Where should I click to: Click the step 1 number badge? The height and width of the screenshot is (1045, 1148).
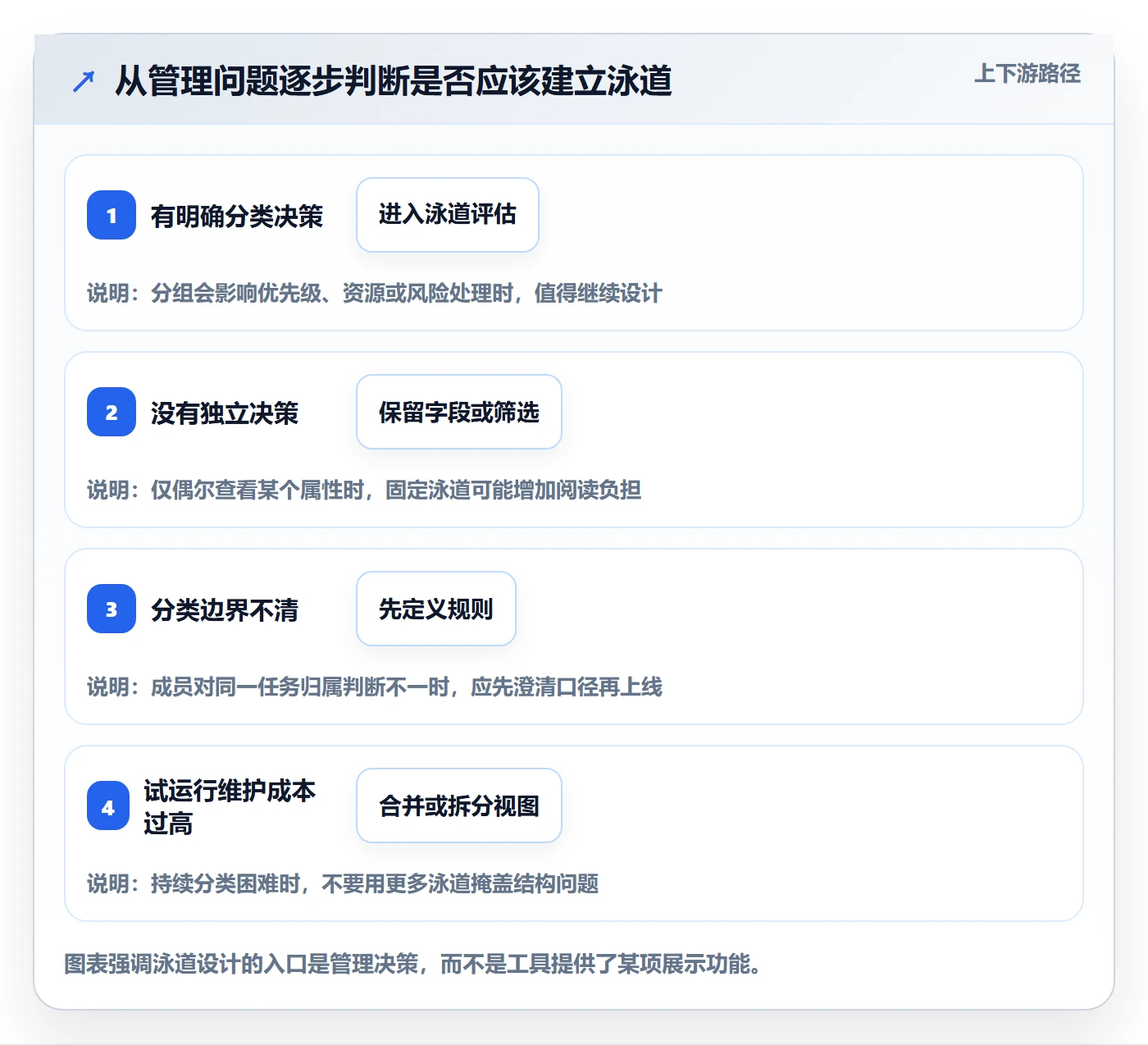click(x=112, y=215)
